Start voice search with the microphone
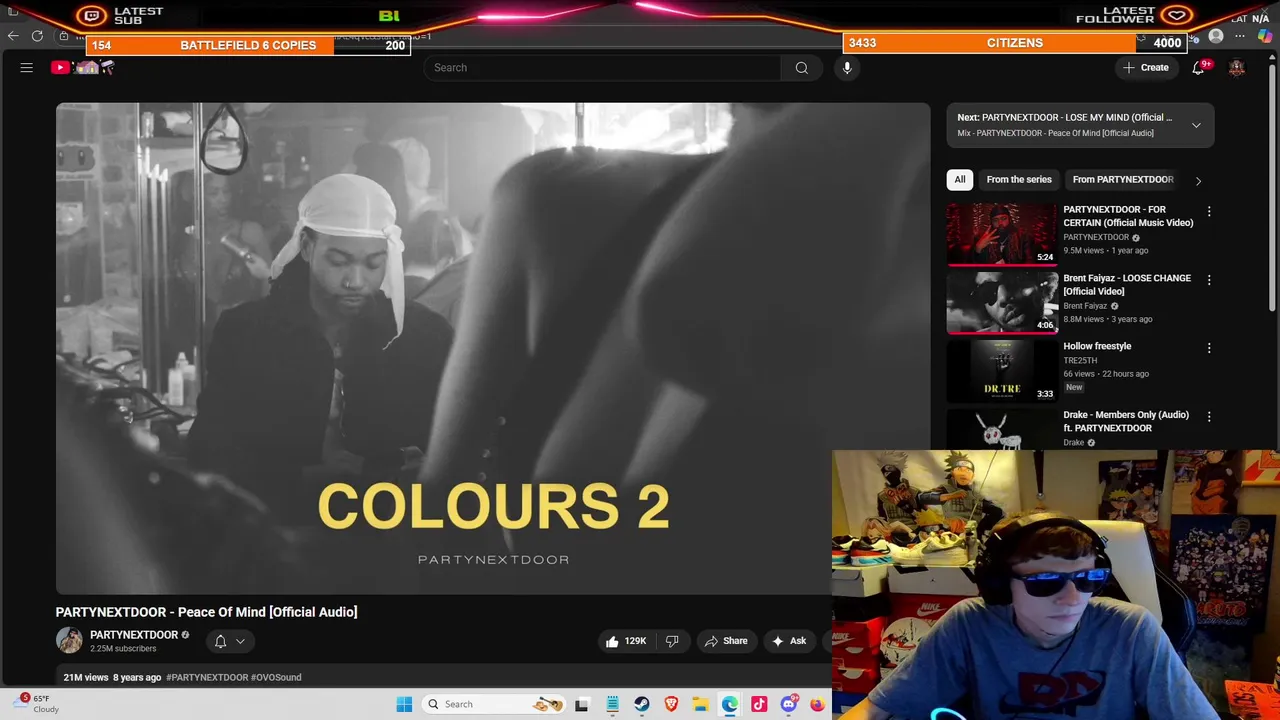1280x720 pixels. click(847, 67)
